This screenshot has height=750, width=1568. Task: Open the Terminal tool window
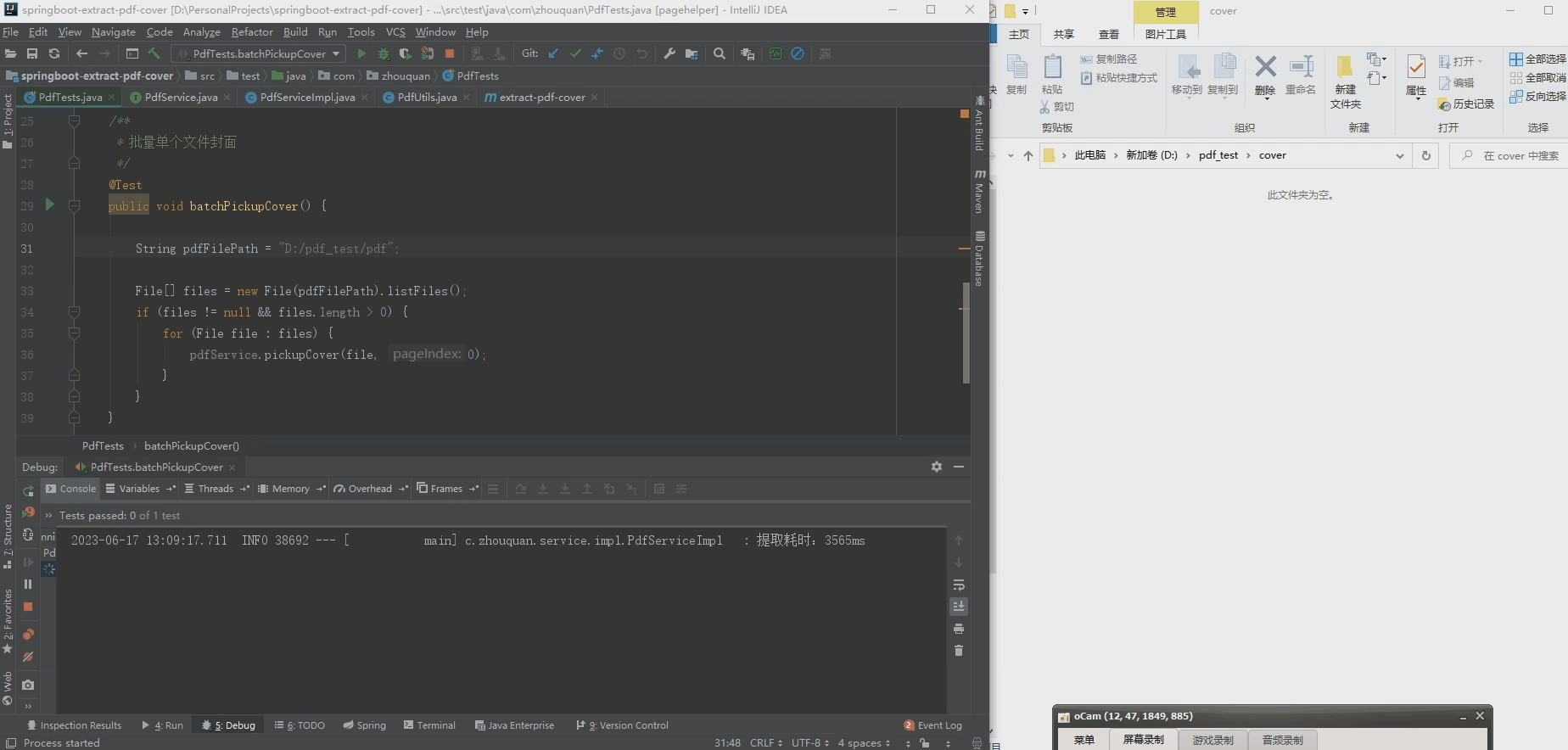[x=429, y=725]
